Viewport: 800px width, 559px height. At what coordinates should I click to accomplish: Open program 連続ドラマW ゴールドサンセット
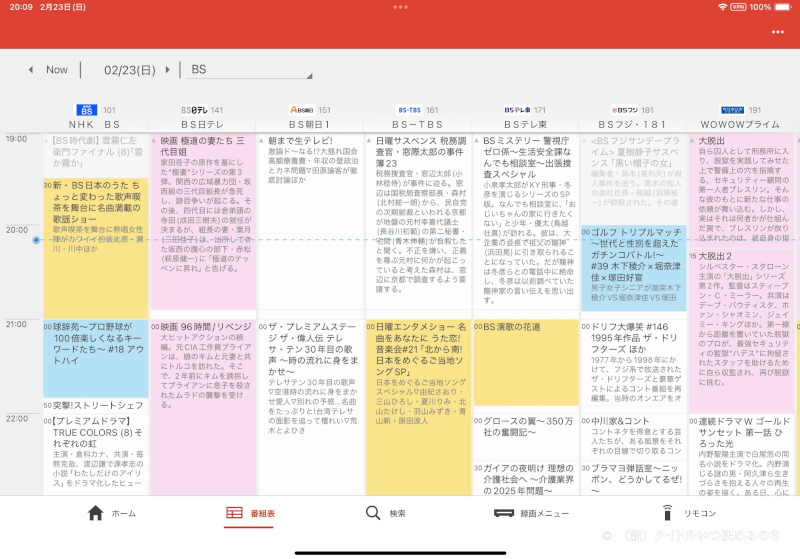(x=741, y=454)
